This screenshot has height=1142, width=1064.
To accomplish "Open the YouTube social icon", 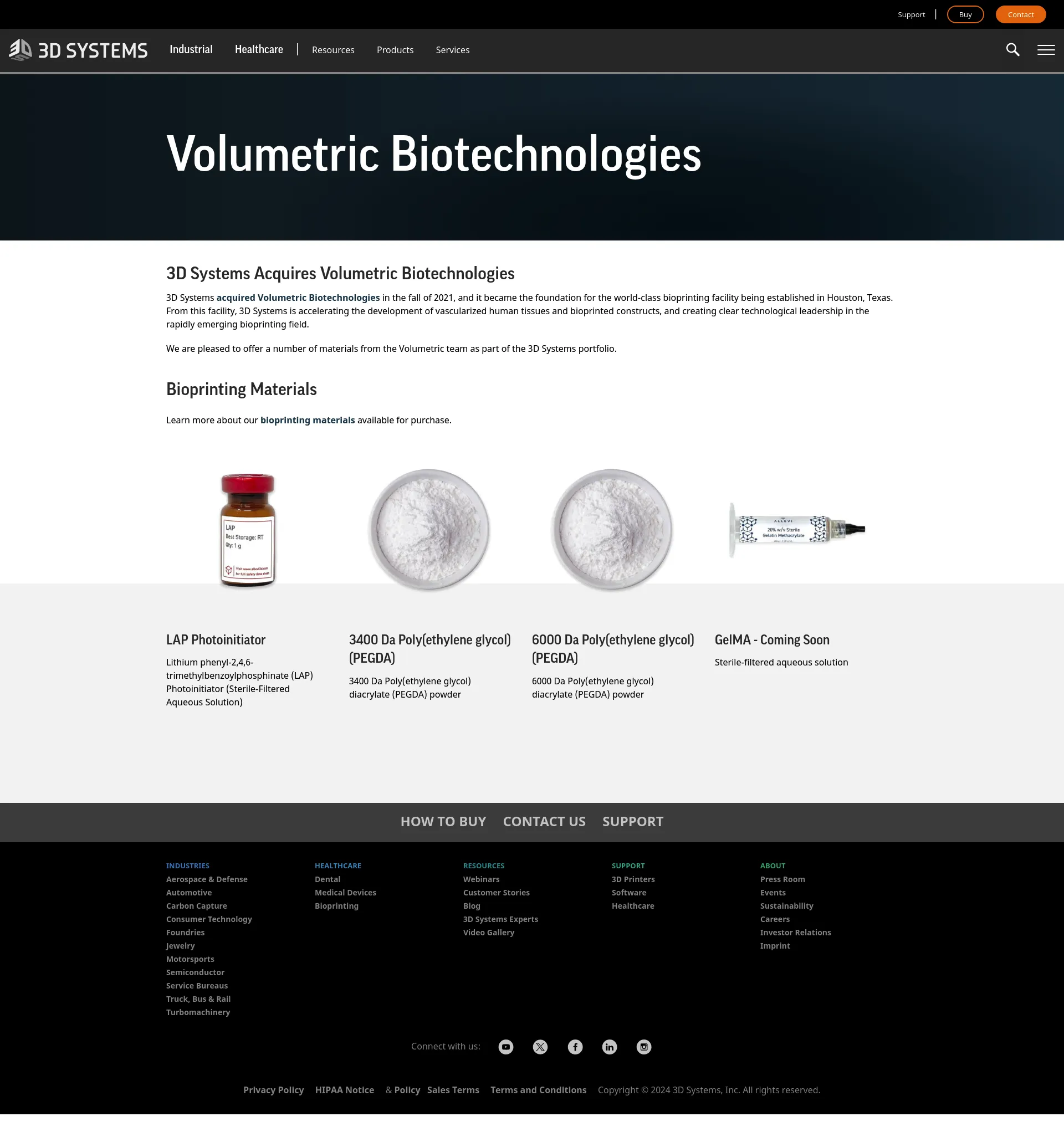I will click(505, 1047).
